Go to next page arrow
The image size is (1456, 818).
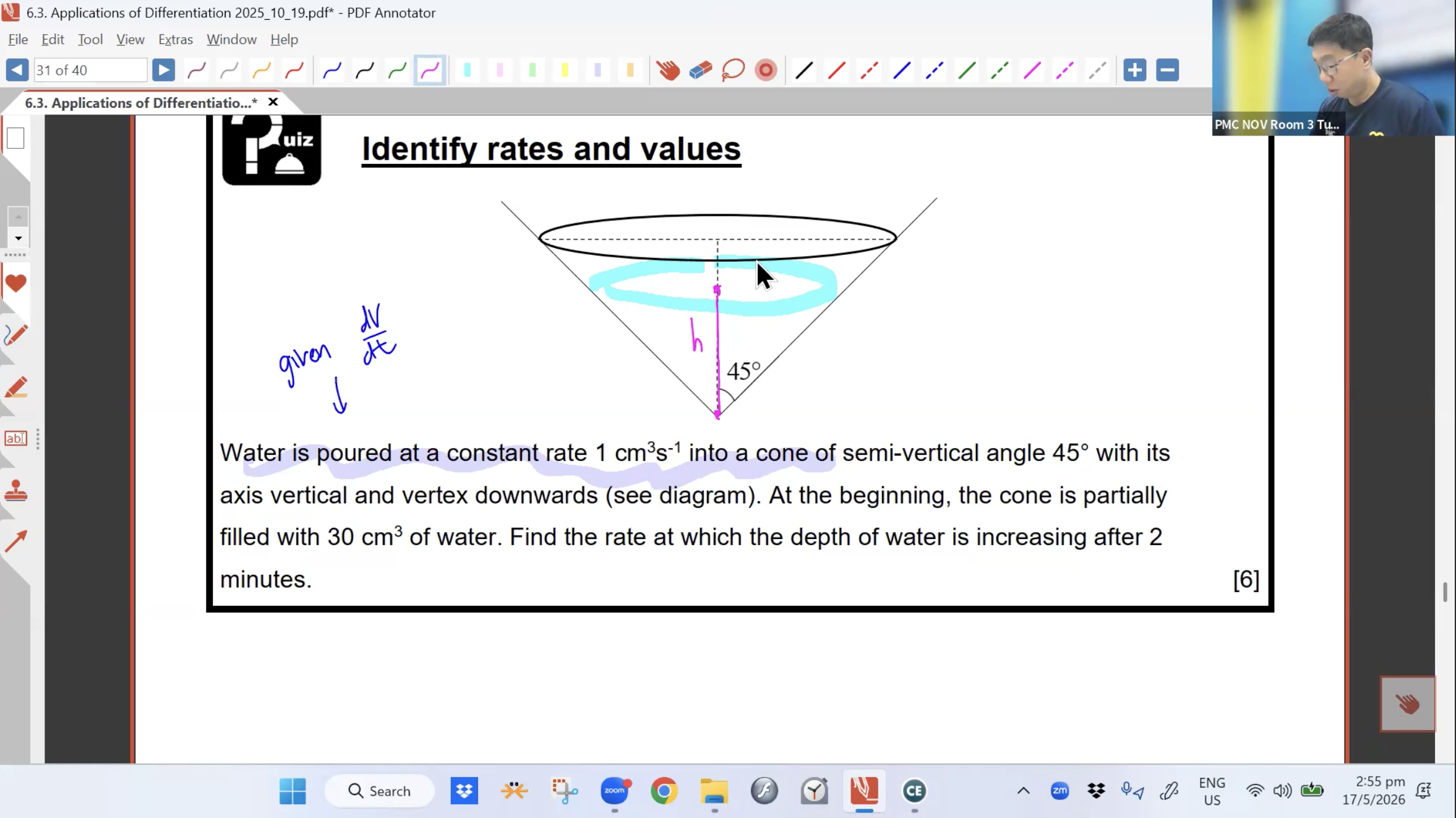(x=163, y=70)
